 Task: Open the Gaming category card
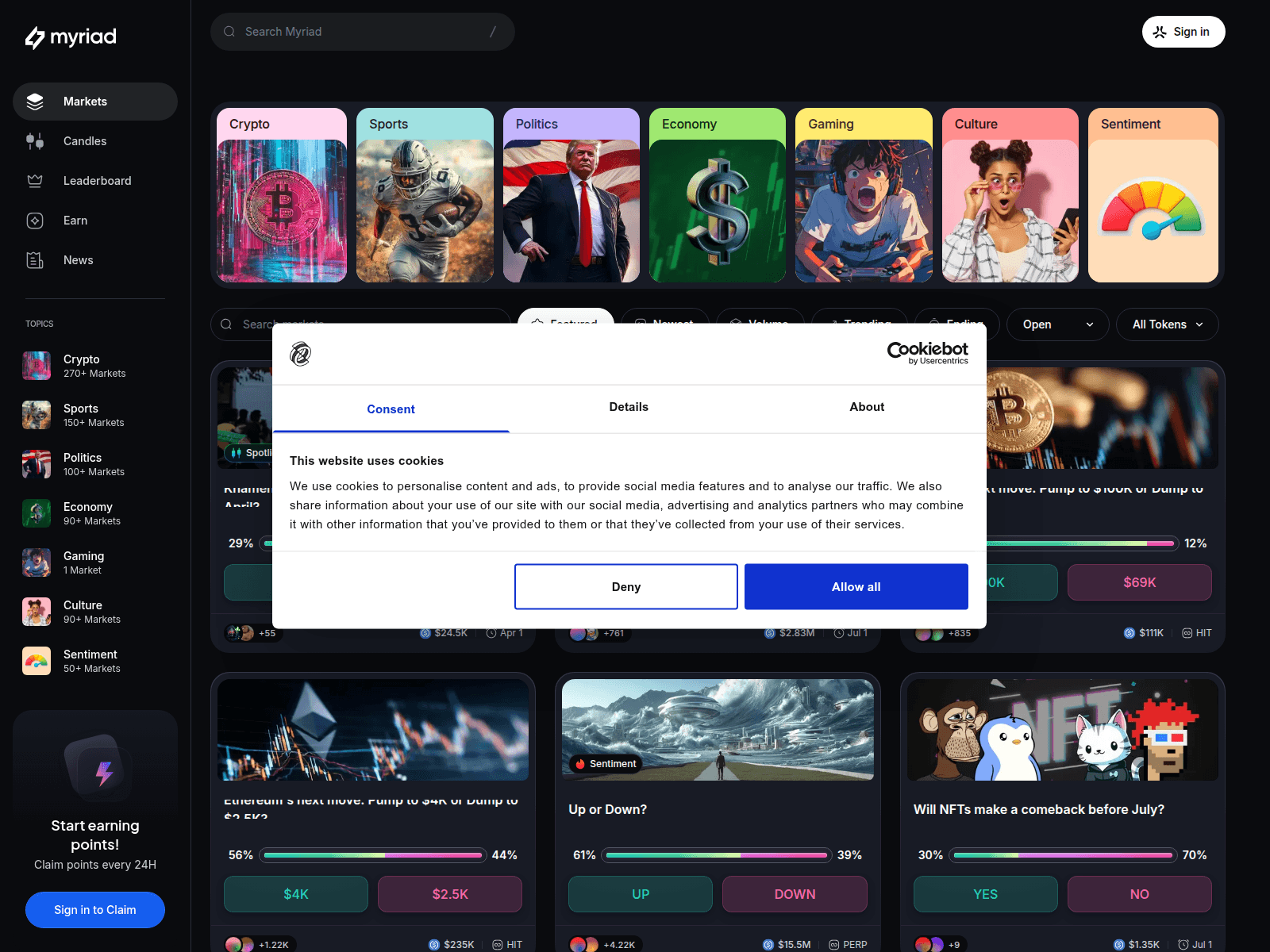[864, 195]
